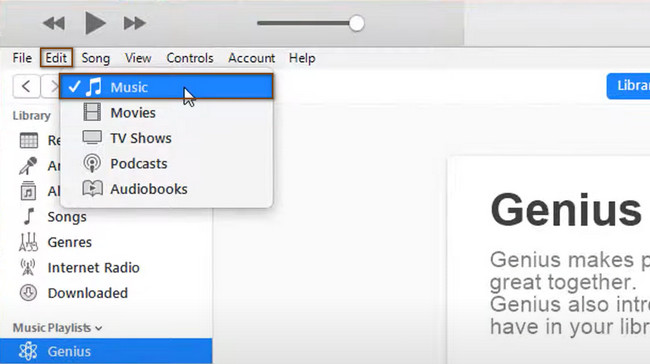The width and height of the screenshot is (650, 364).
Task: Click the open-book Audiobooks icon
Action: pos(92,189)
